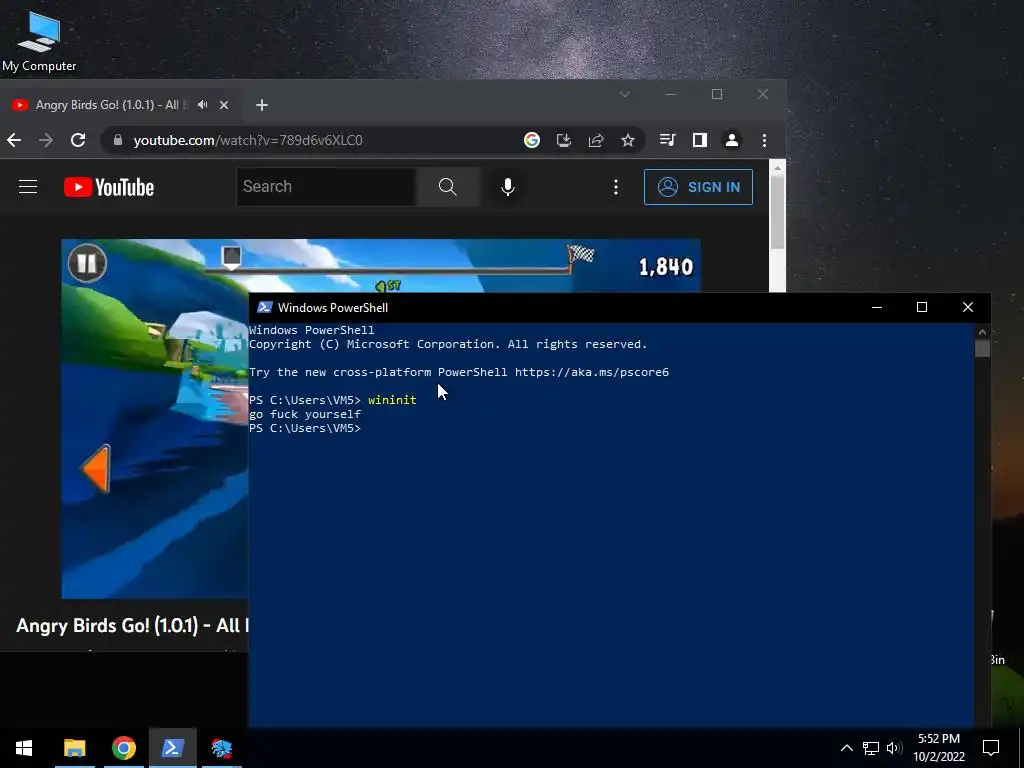The height and width of the screenshot is (768, 1024).
Task: Open the clock showing 5:52 PM
Action: pyautogui.click(x=938, y=748)
